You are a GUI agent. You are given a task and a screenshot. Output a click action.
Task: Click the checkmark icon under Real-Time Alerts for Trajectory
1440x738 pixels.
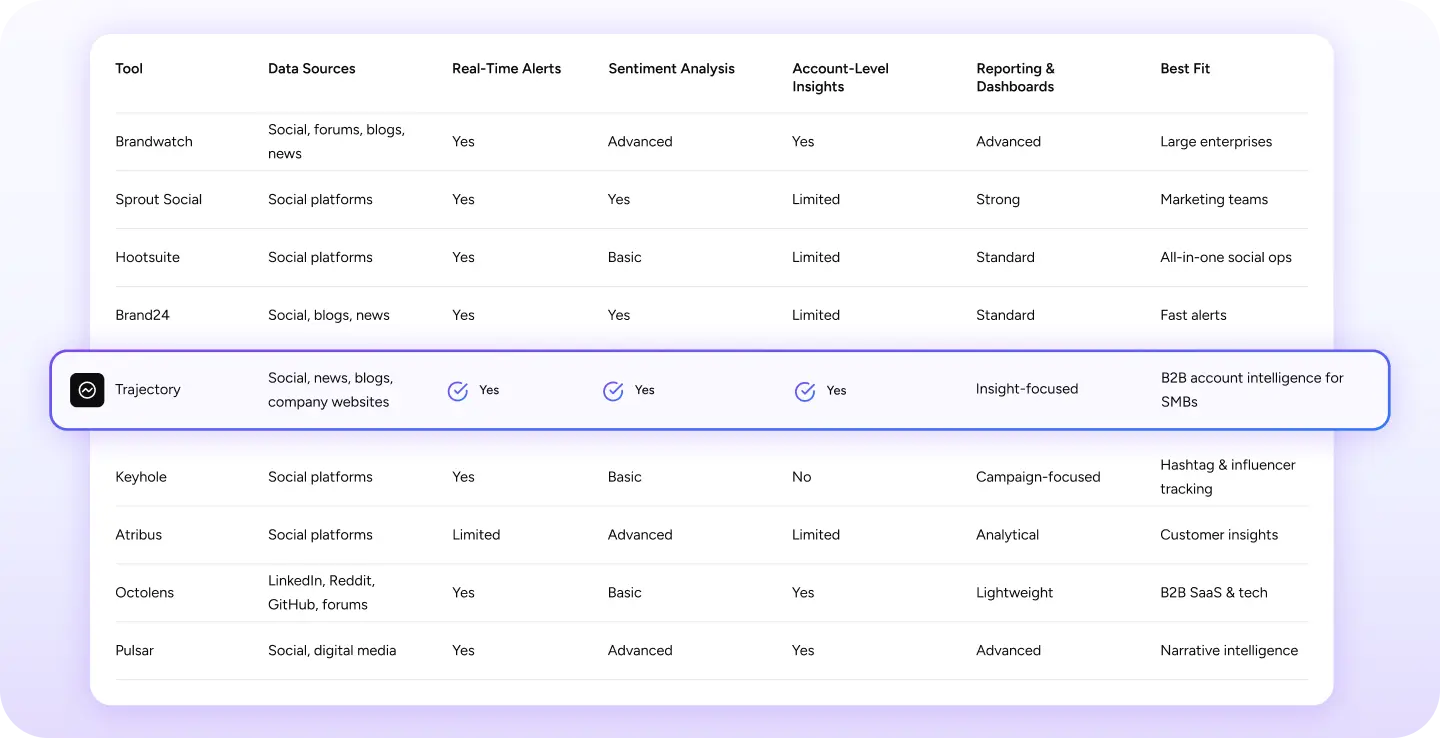pos(458,391)
